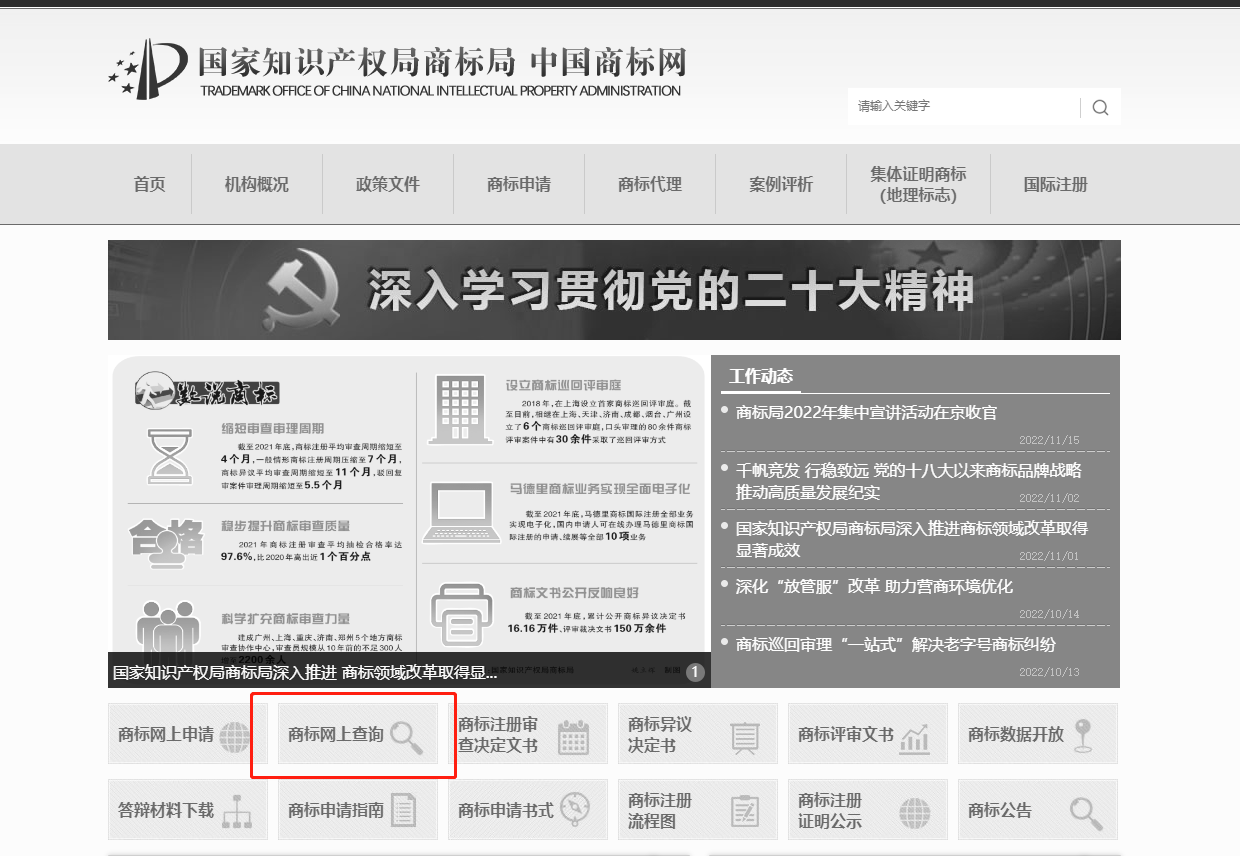Click presentation board icon on 商标异议决定书
Screen dimensions: 1240x856
[745, 738]
